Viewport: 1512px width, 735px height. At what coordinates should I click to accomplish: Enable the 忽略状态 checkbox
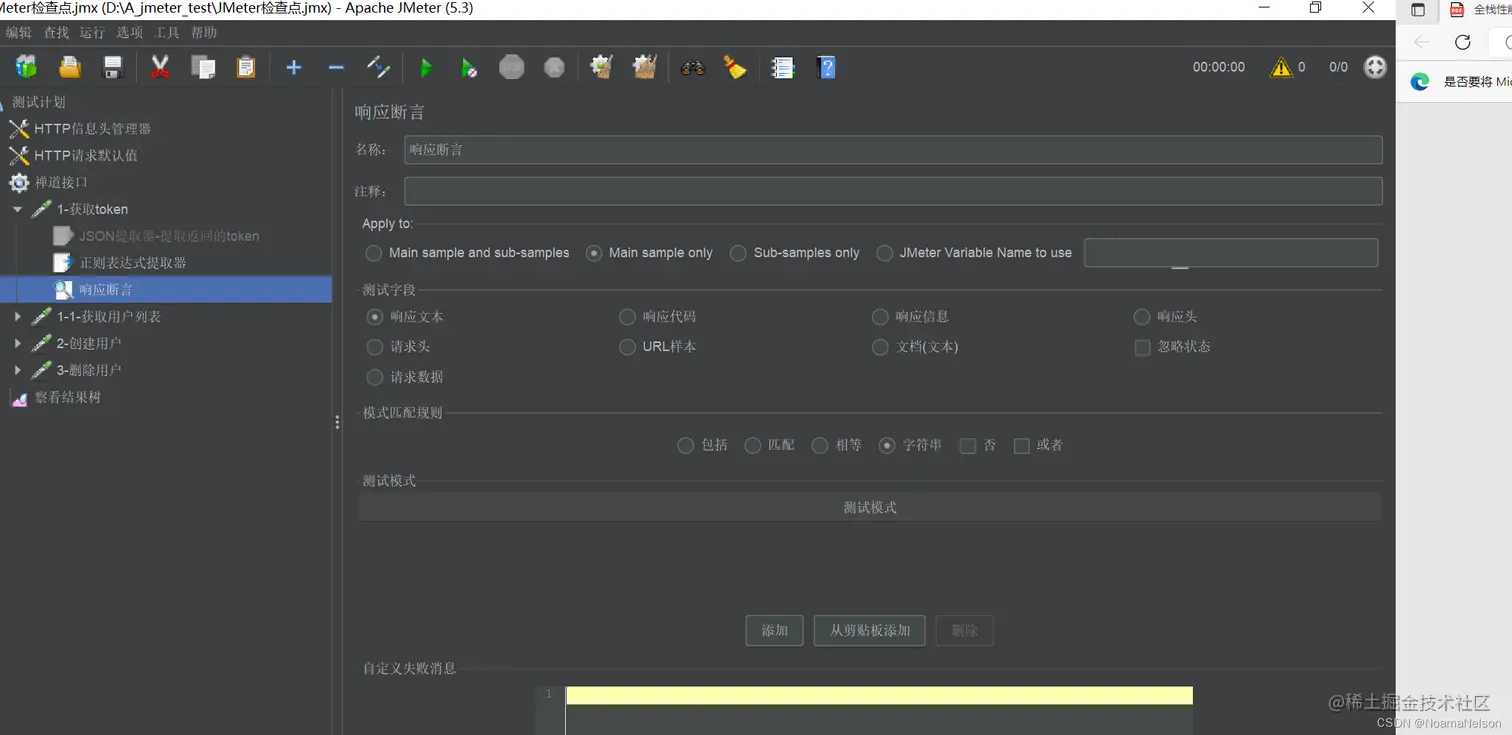tap(1142, 347)
